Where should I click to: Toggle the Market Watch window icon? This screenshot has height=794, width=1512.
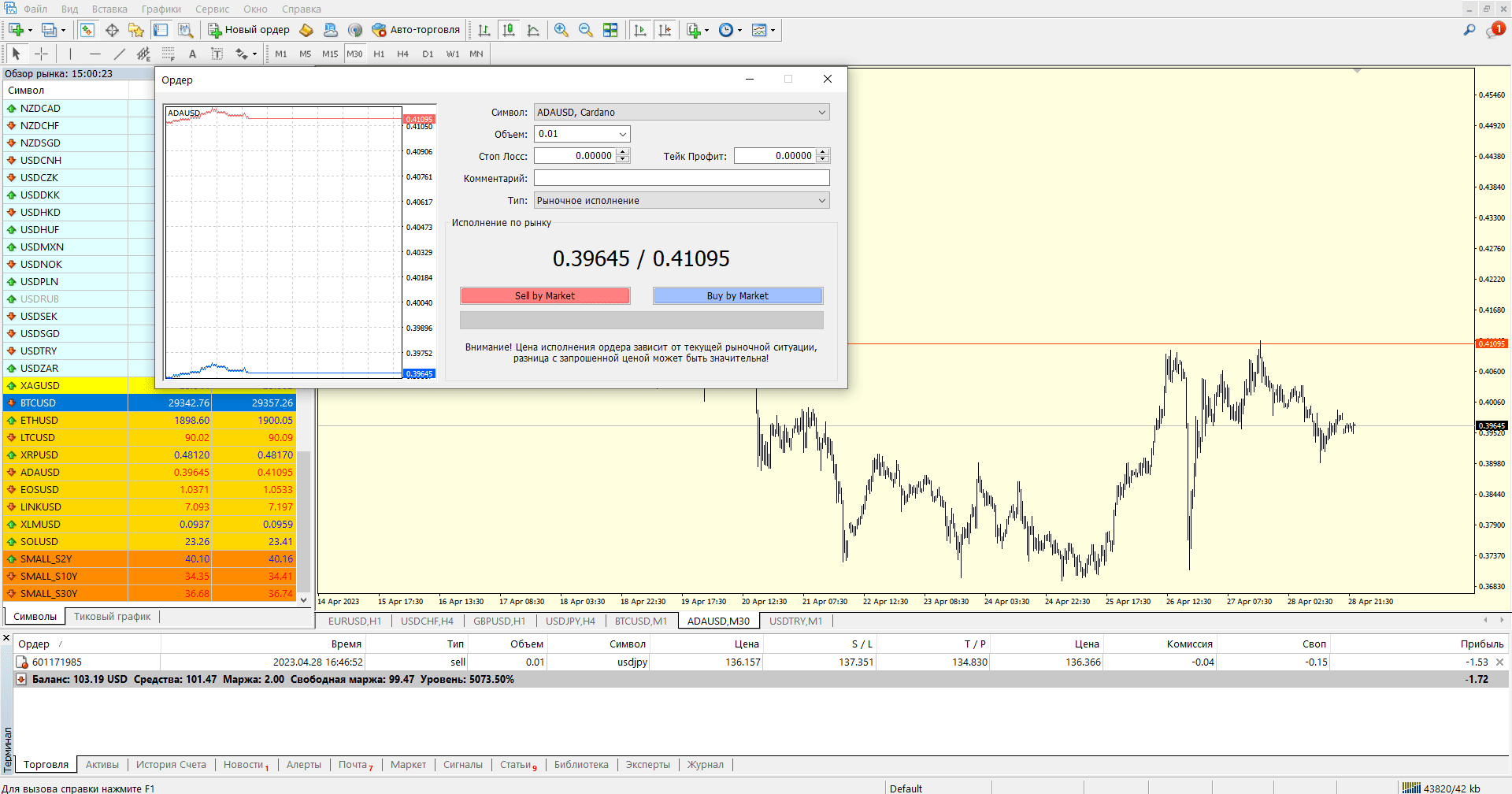pyautogui.click(x=87, y=30)
